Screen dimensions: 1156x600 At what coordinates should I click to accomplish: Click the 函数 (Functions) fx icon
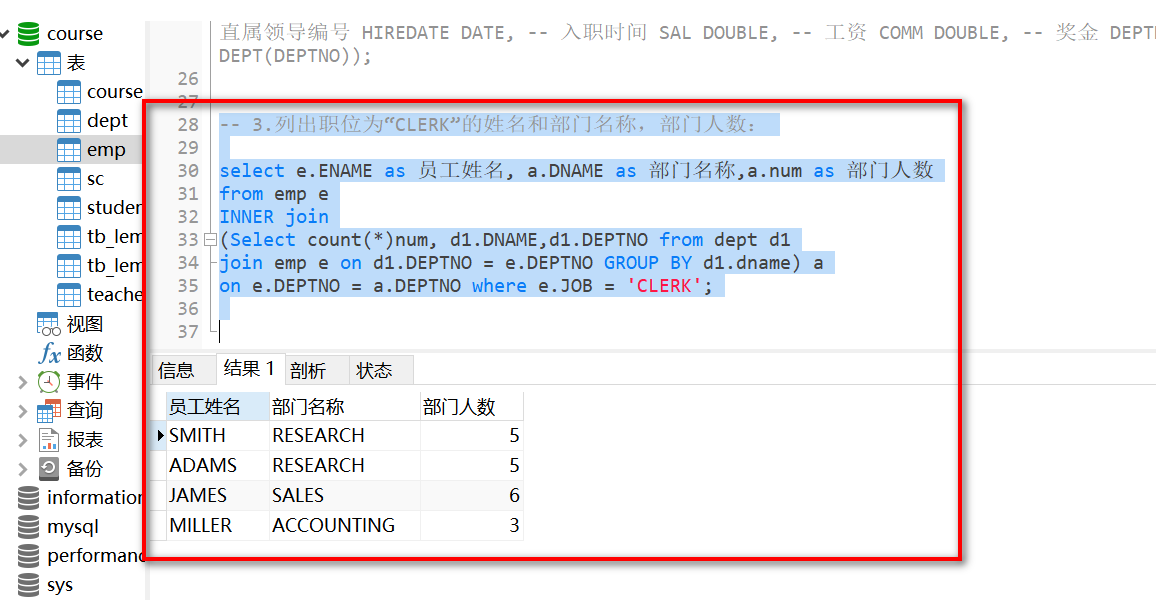click(49, 353)
